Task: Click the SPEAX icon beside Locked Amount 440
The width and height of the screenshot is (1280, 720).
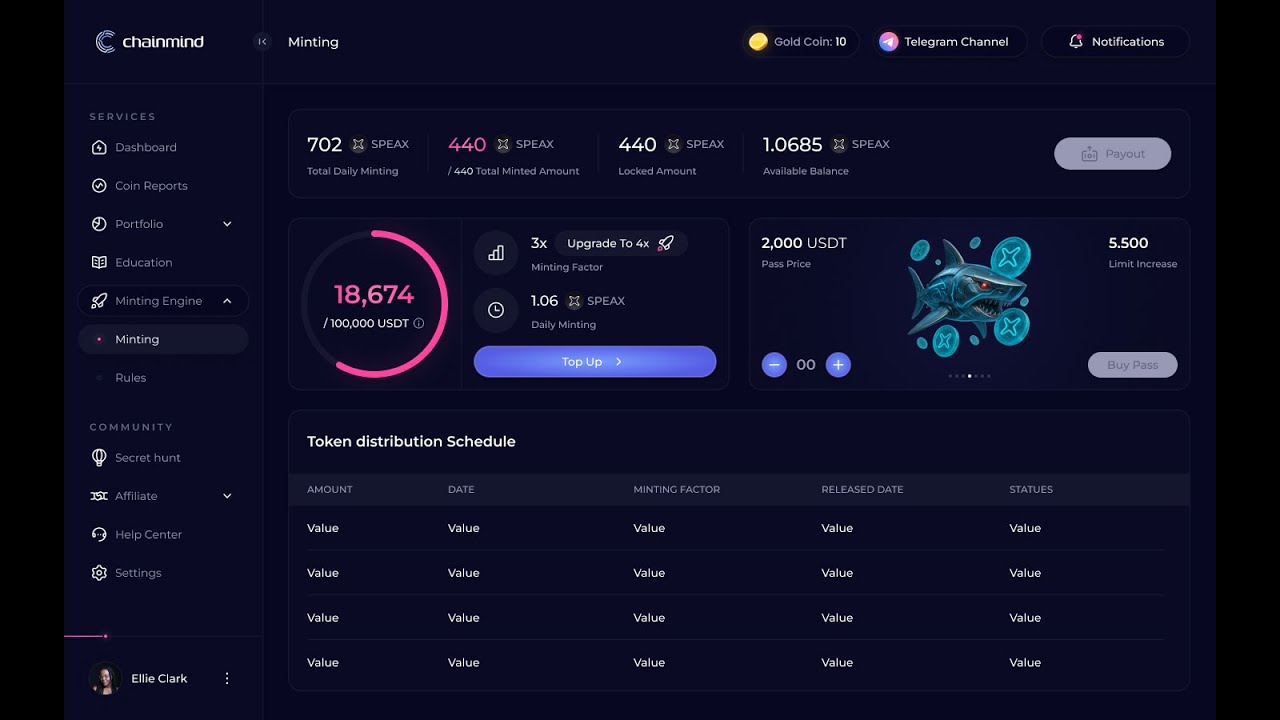Action: [x=673, y=144]
